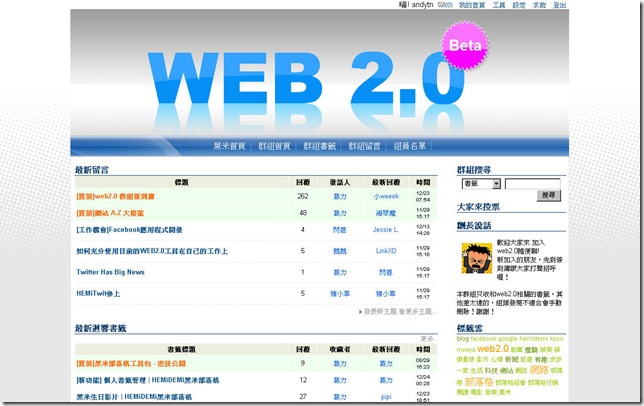
Task: Open the 群組書籤 nav item
Action: 320,146
